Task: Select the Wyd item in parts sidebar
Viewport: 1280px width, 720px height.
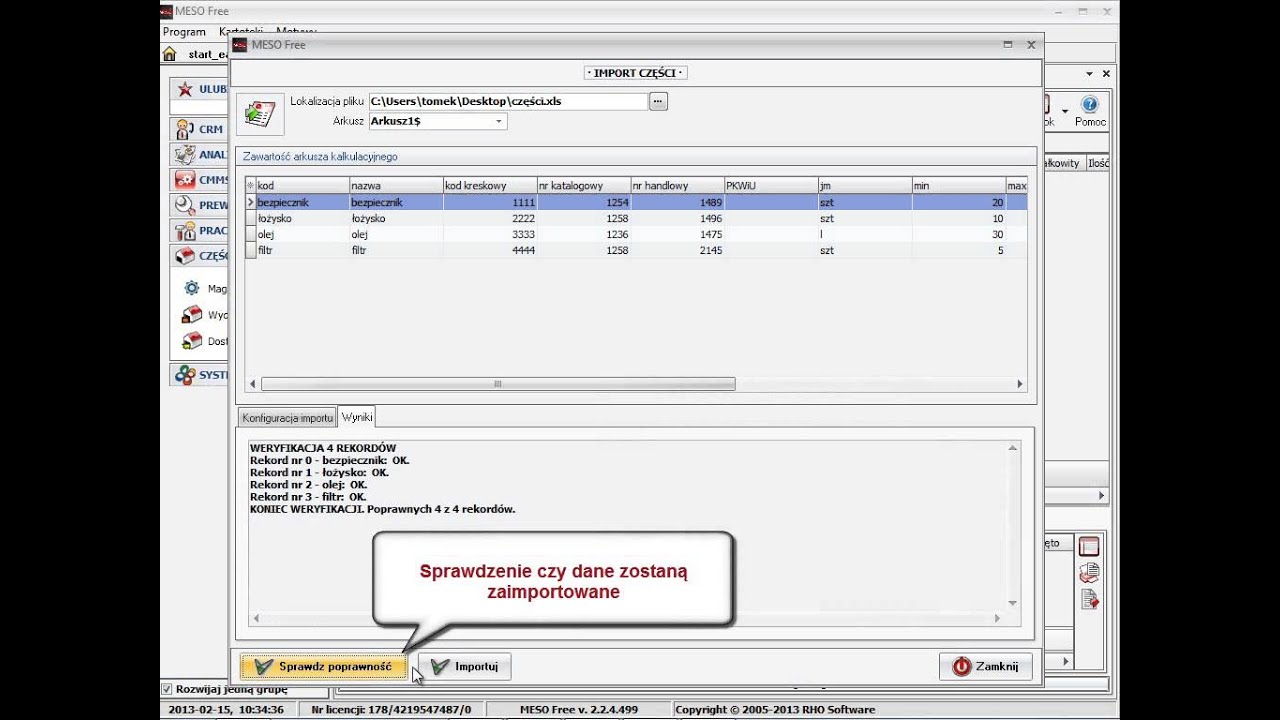Action: (x=204, y=315)
